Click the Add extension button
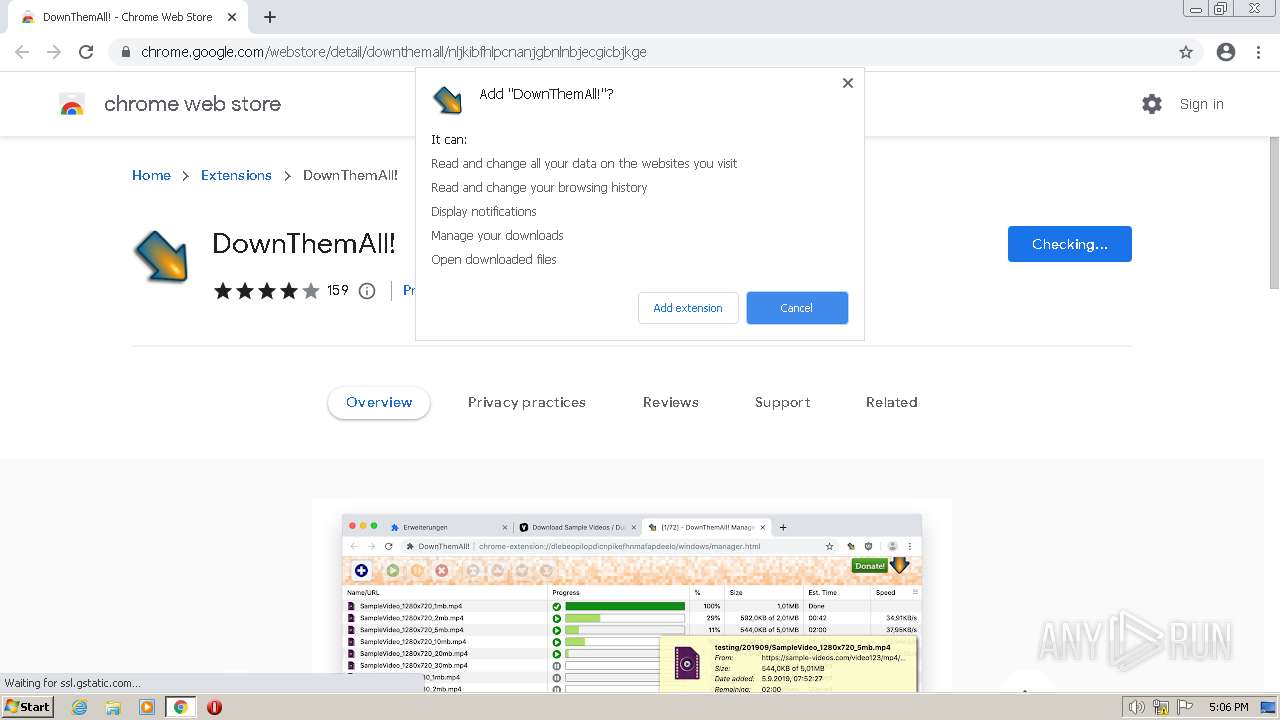Screen dimensions: 1280x720 click(688, 308)
